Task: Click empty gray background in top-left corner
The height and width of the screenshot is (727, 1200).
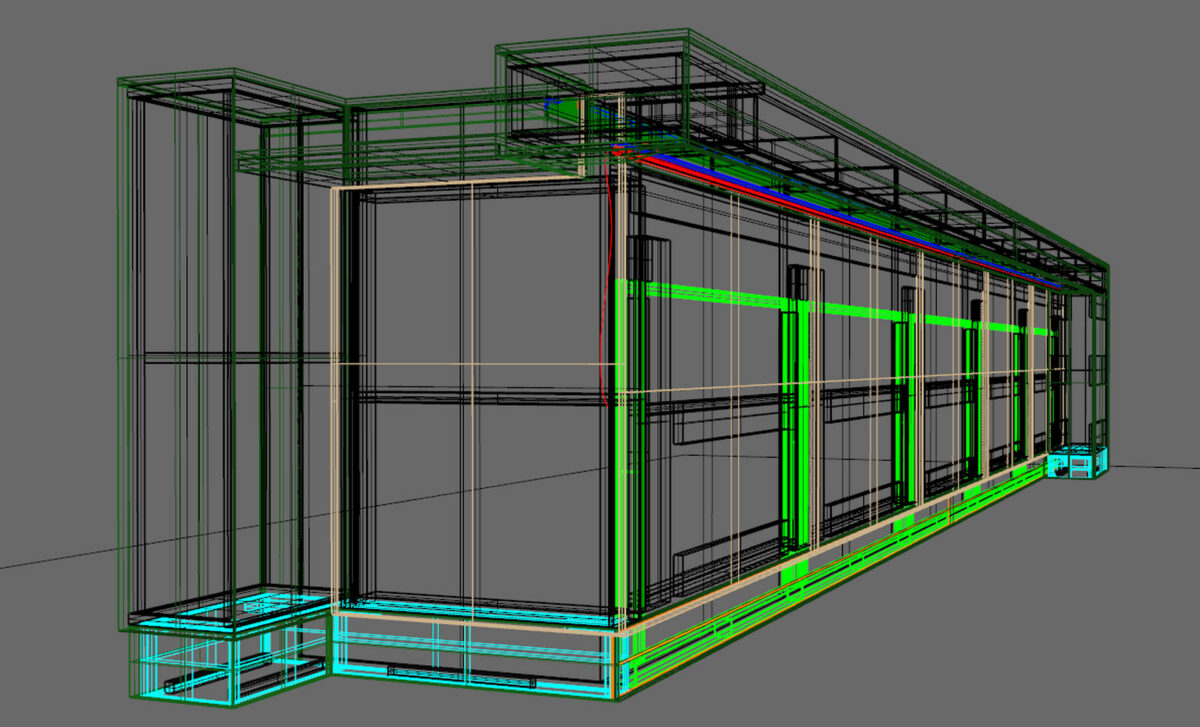Action: [50, 40]
